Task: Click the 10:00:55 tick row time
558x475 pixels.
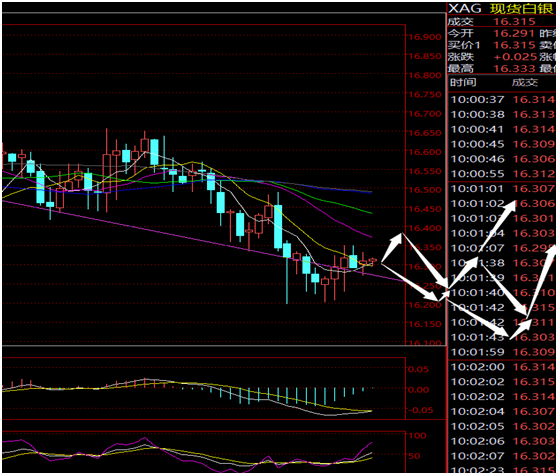Action: click(478, 174)
